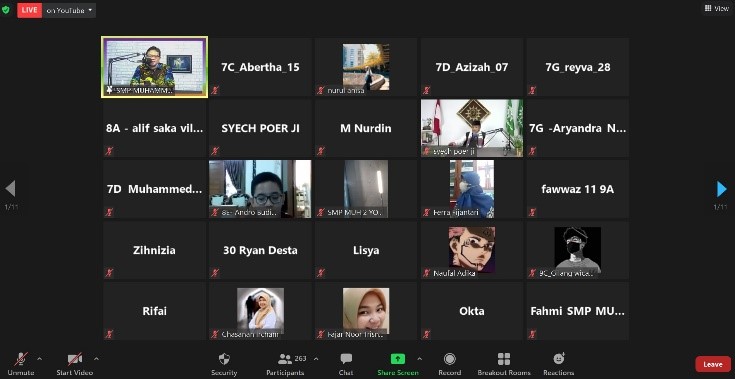735x379 pixels.
Task: Select the Fahmi SMP MU participant tile
Action: point(578,311)
